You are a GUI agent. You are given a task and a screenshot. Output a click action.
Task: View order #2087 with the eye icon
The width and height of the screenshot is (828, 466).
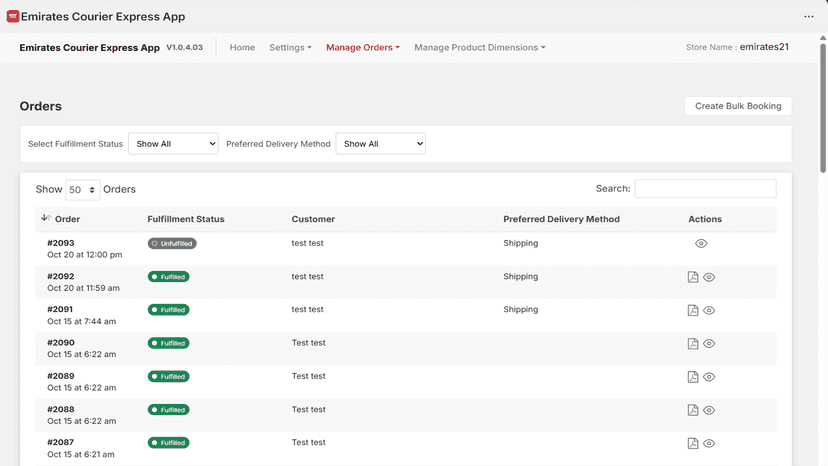tap(709, 444)
